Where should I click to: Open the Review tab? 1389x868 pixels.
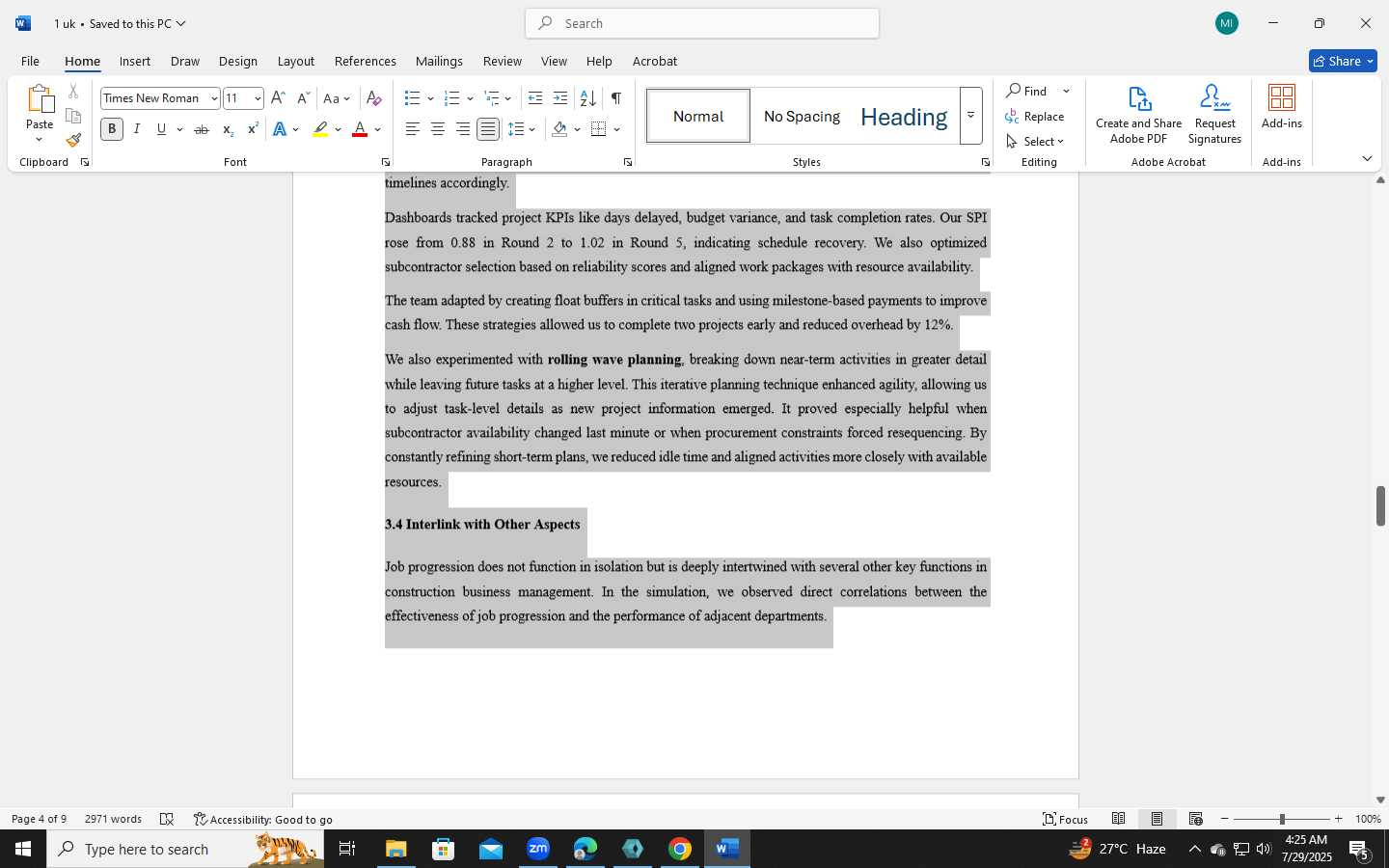click(x=503, y=61)
